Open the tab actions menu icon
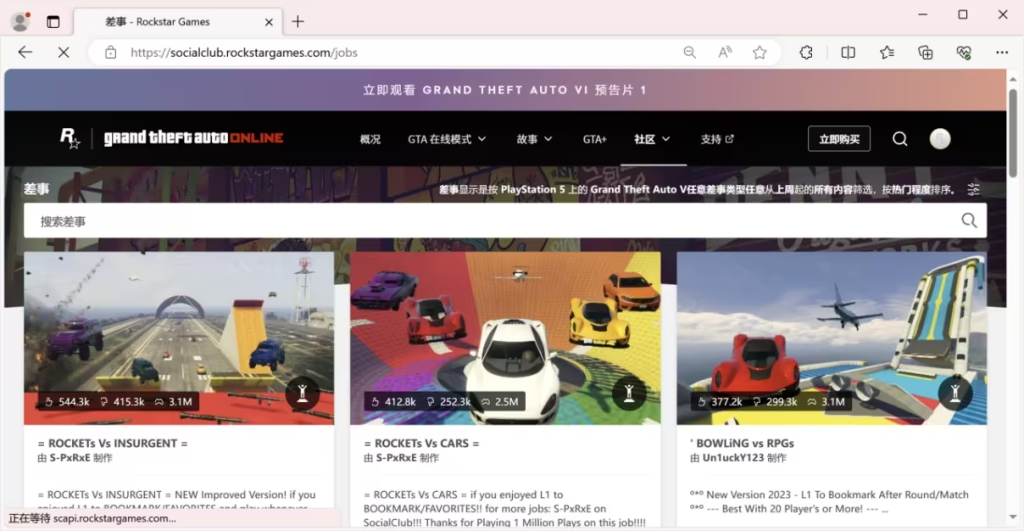Viewport: 1024px width, 531px height. pos(53,22)
